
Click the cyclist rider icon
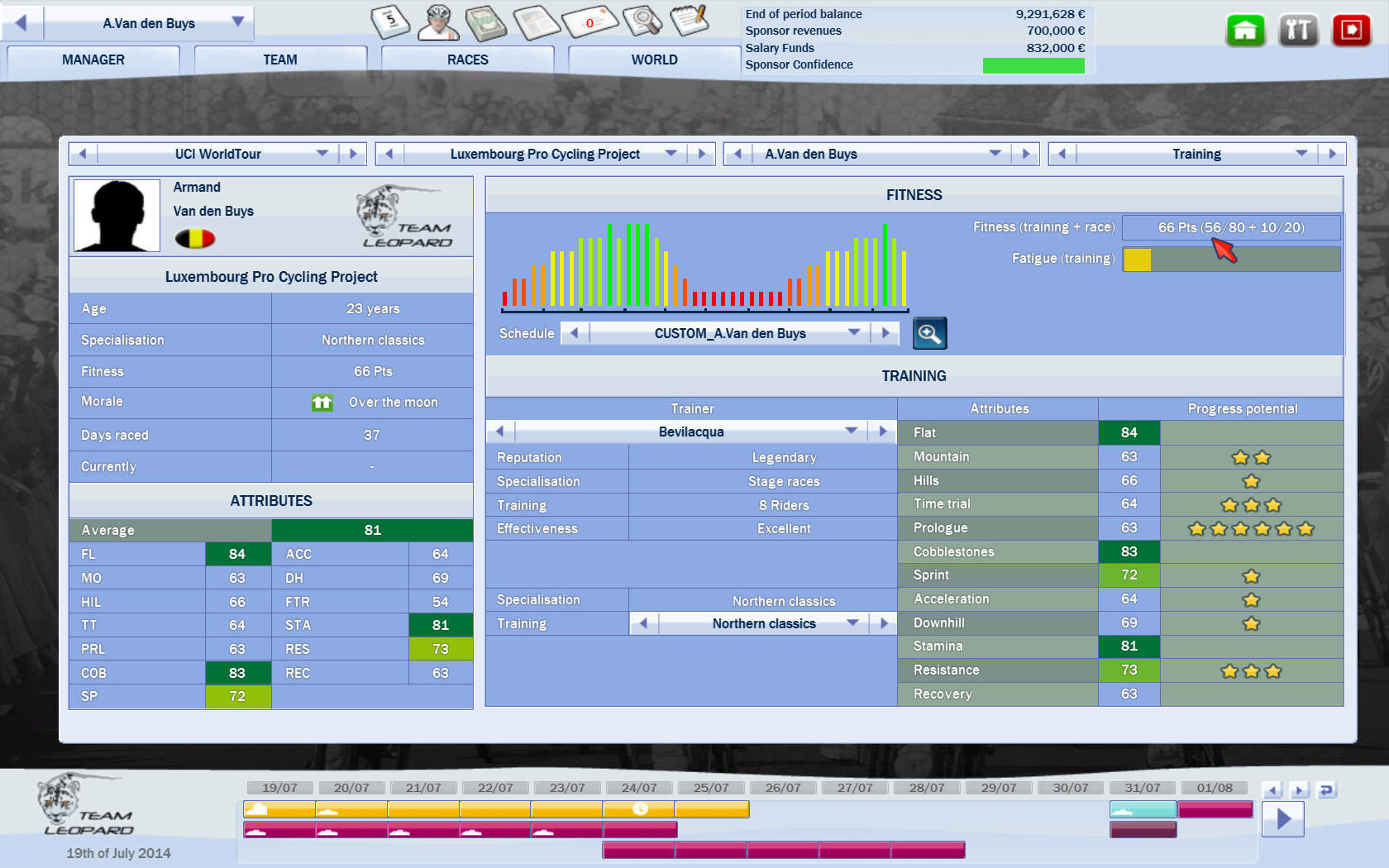click(x=437, y=22)
